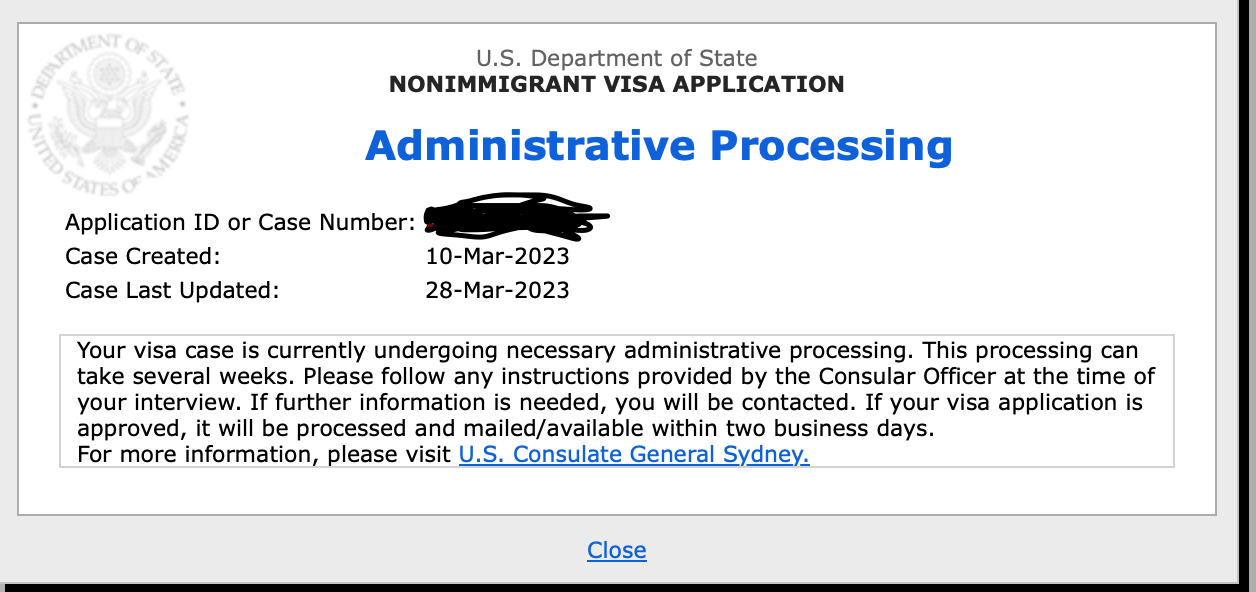Image resolution: width=1256 pixels, height=592 pixels.
Task: Click the Nonimmigrant Visa Application title
Action: click(x=616, y=84)
